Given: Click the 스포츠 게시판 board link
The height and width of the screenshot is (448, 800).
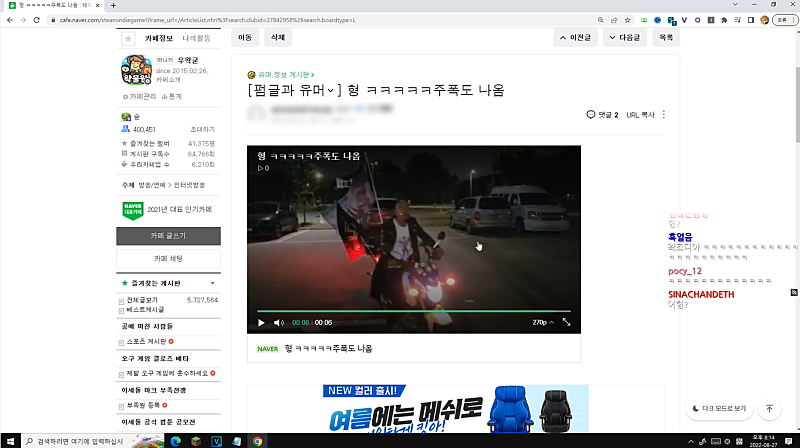Looking at the screenshot, I should 145,342.
